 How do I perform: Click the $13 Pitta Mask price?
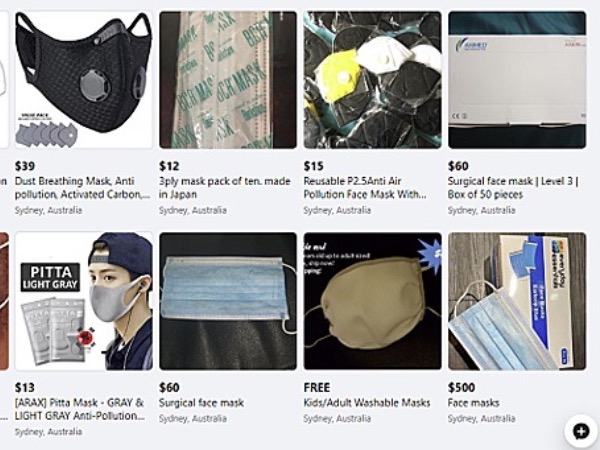[x=24, y=387]
